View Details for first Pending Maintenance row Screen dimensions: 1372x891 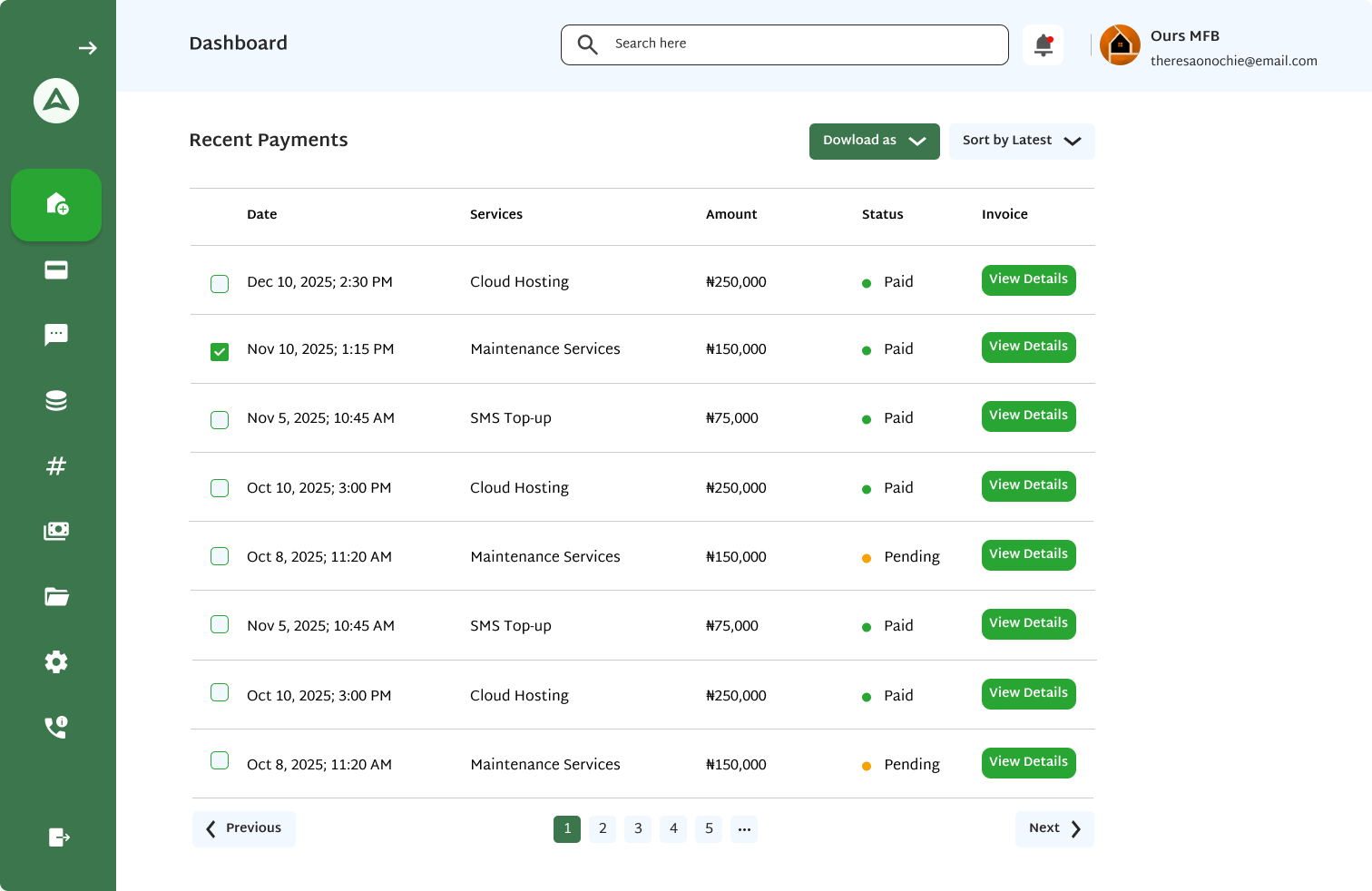tap(1029, 554)
